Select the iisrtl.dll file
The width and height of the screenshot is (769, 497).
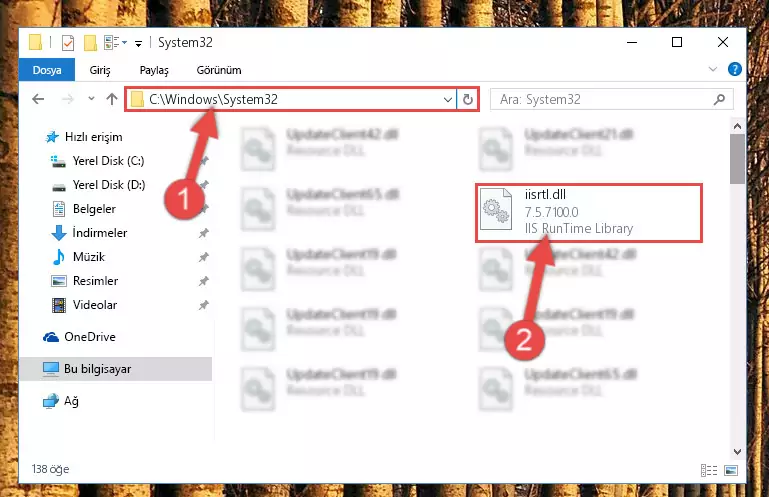tap(589, 212)
